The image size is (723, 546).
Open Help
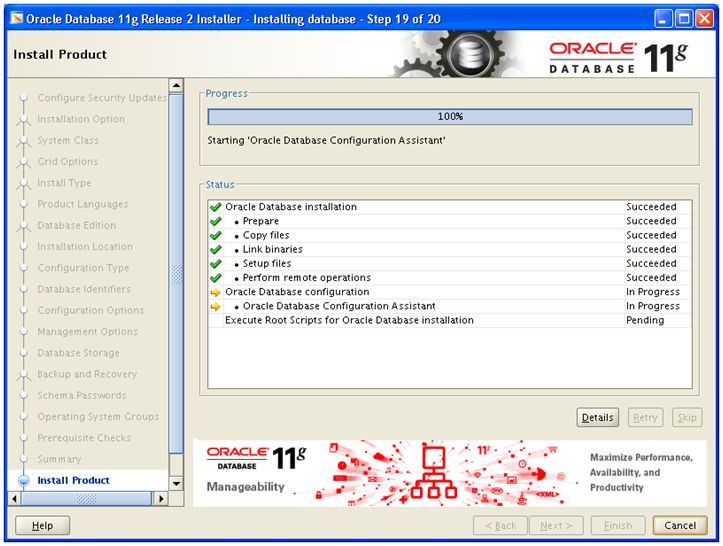(x=42, y=525)
